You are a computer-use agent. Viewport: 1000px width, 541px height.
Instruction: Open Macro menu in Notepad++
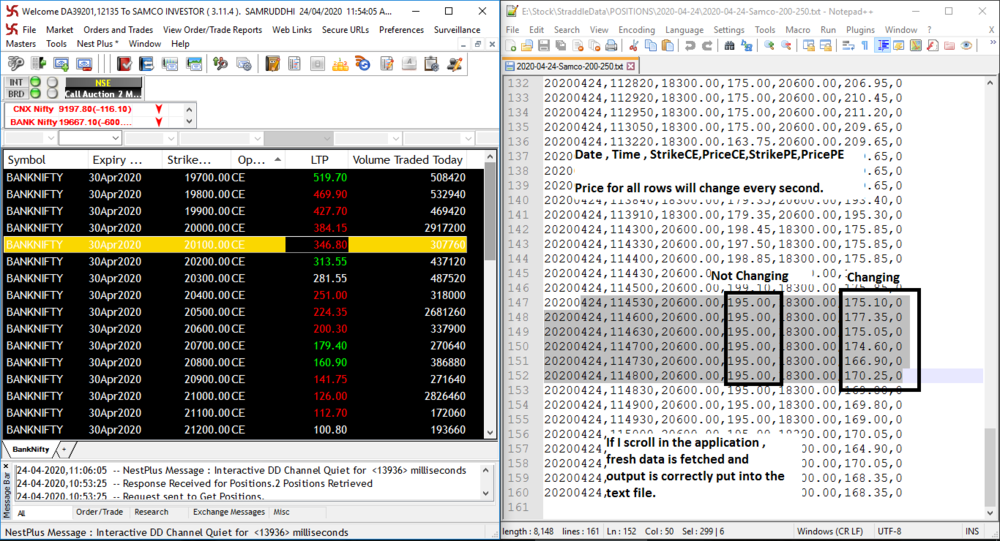click(797, 29)
